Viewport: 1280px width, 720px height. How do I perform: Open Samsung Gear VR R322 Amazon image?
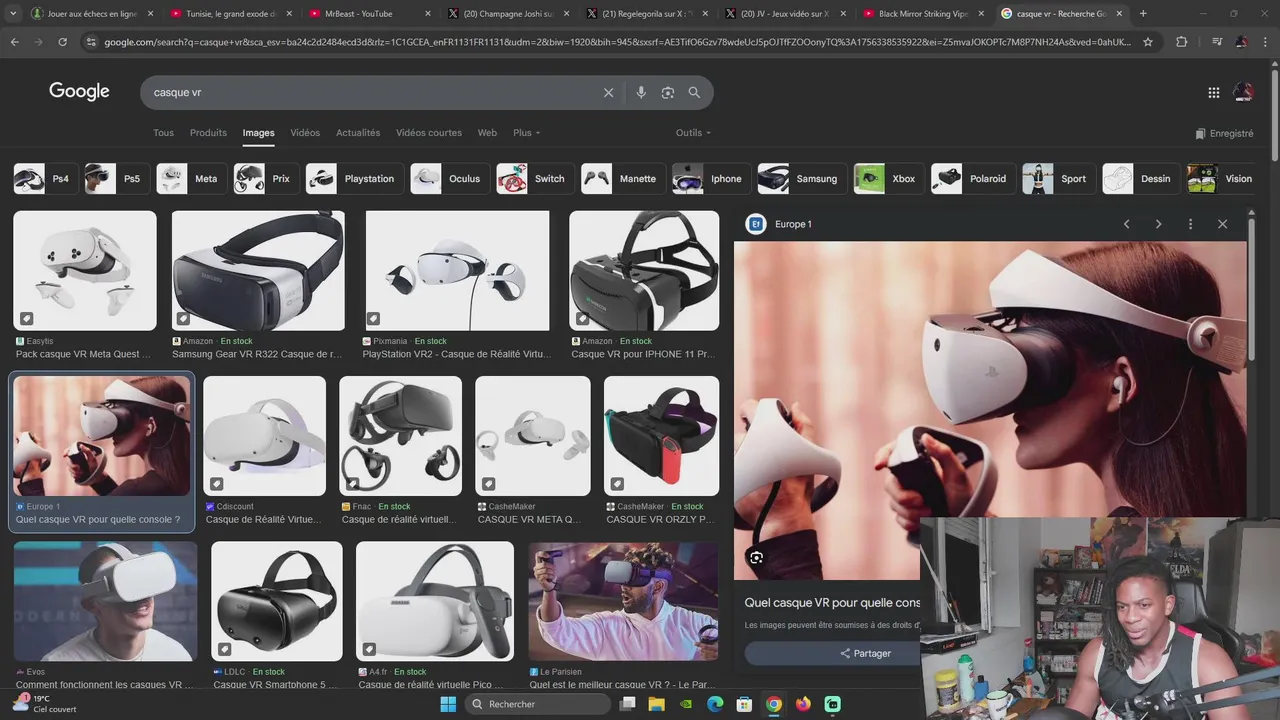coord(258,271)
